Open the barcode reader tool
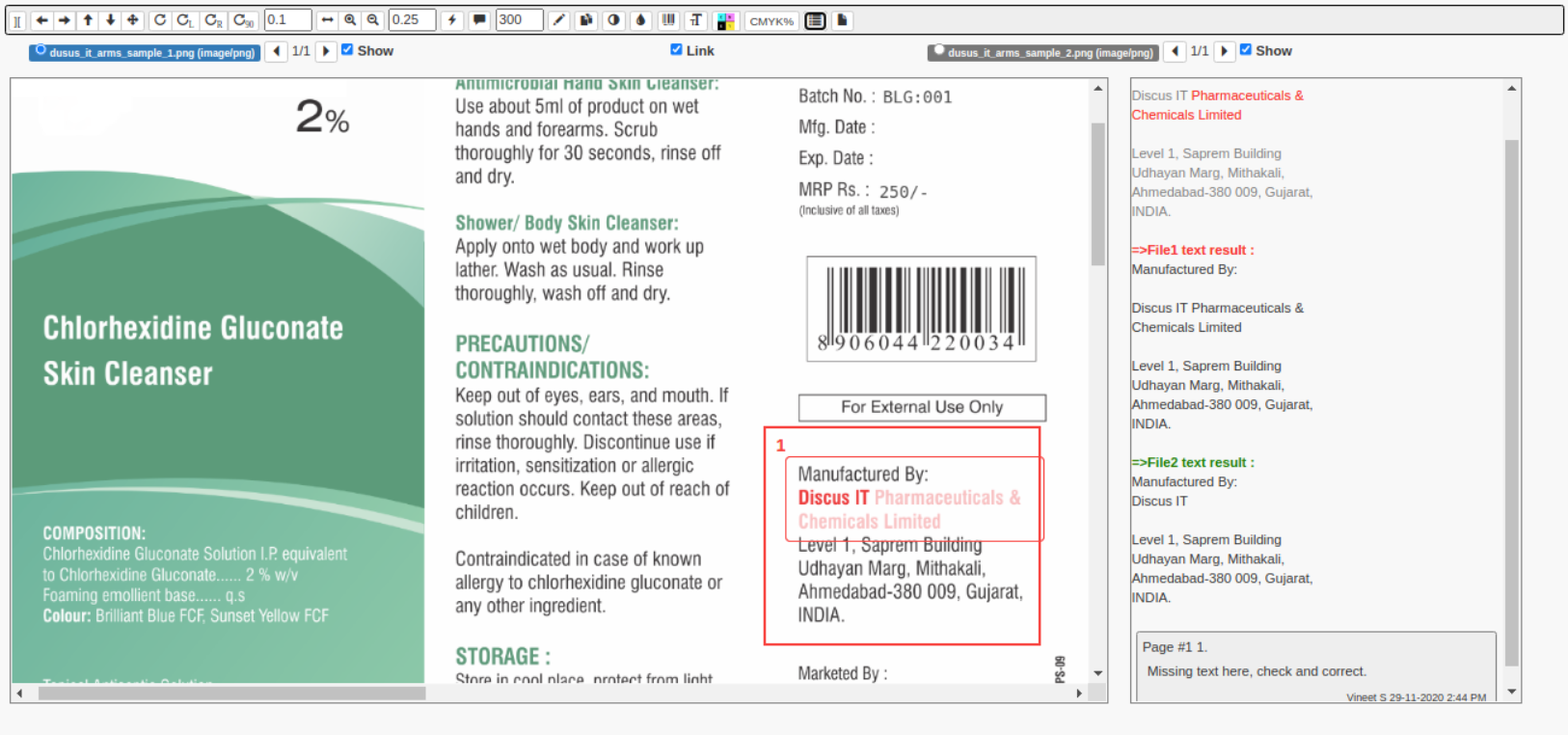 tap(668, 20)
